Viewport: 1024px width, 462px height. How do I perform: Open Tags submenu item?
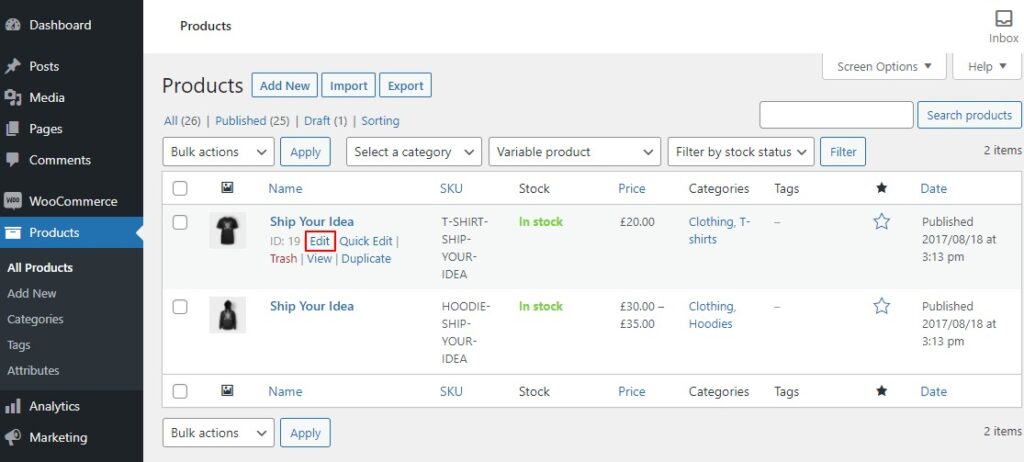(19, 345)
